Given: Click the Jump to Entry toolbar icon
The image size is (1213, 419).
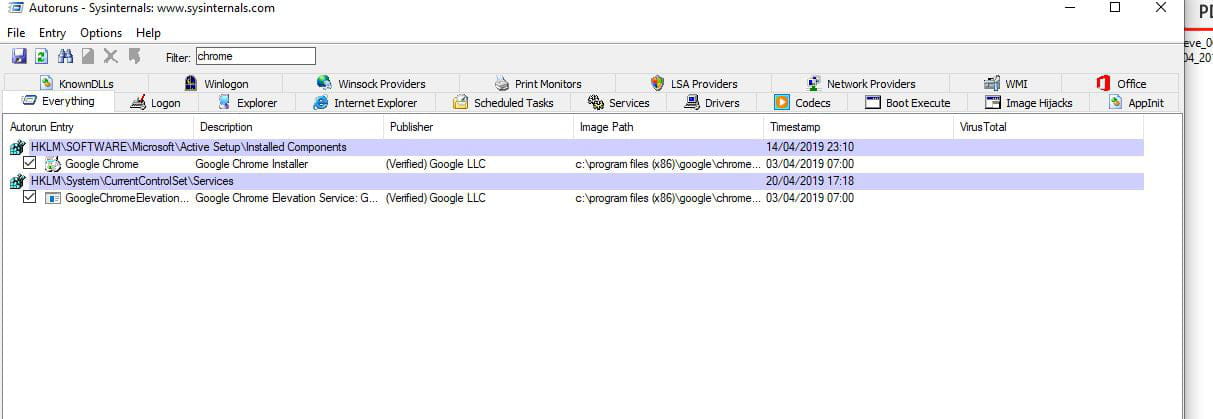Looking at the screenshot, I should tap(134, 56).
